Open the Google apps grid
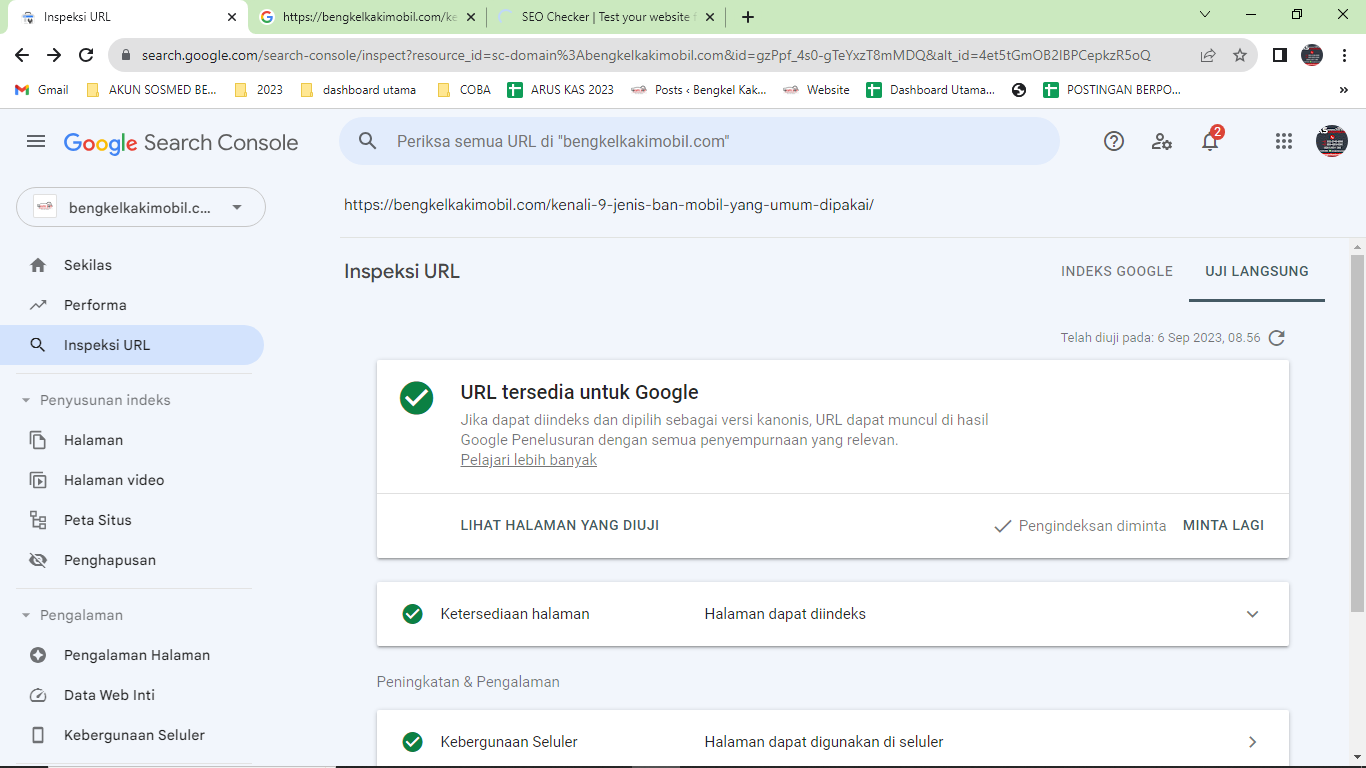Image resolution: width=1366 pixels, height=768 pixels. click(x=1284, y=142)
